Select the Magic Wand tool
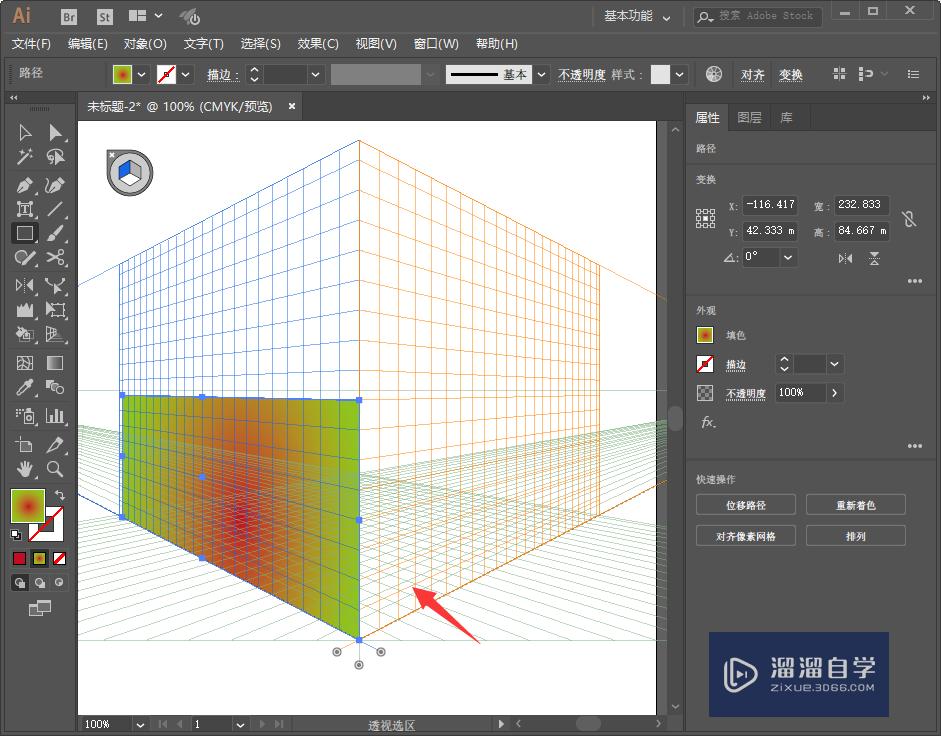 pos(25,158)
